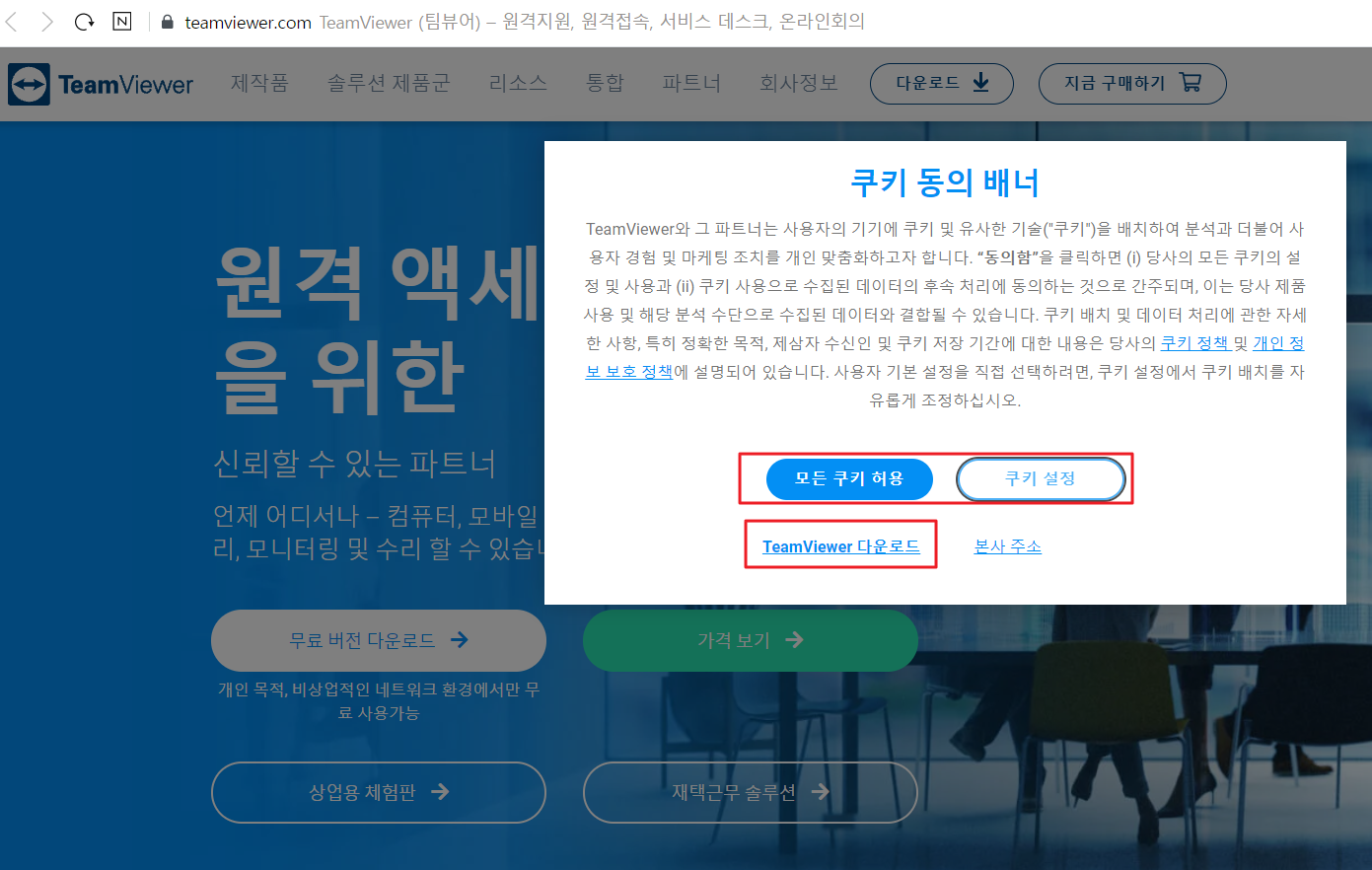Click the 쿠키 동의 배너 heading
This screenshot has width=1372, height=870.
coord(945,182)
